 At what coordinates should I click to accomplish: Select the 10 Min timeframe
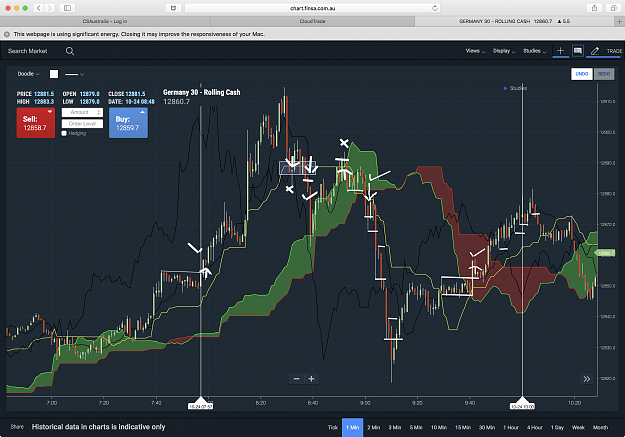(x=438, y=427)
